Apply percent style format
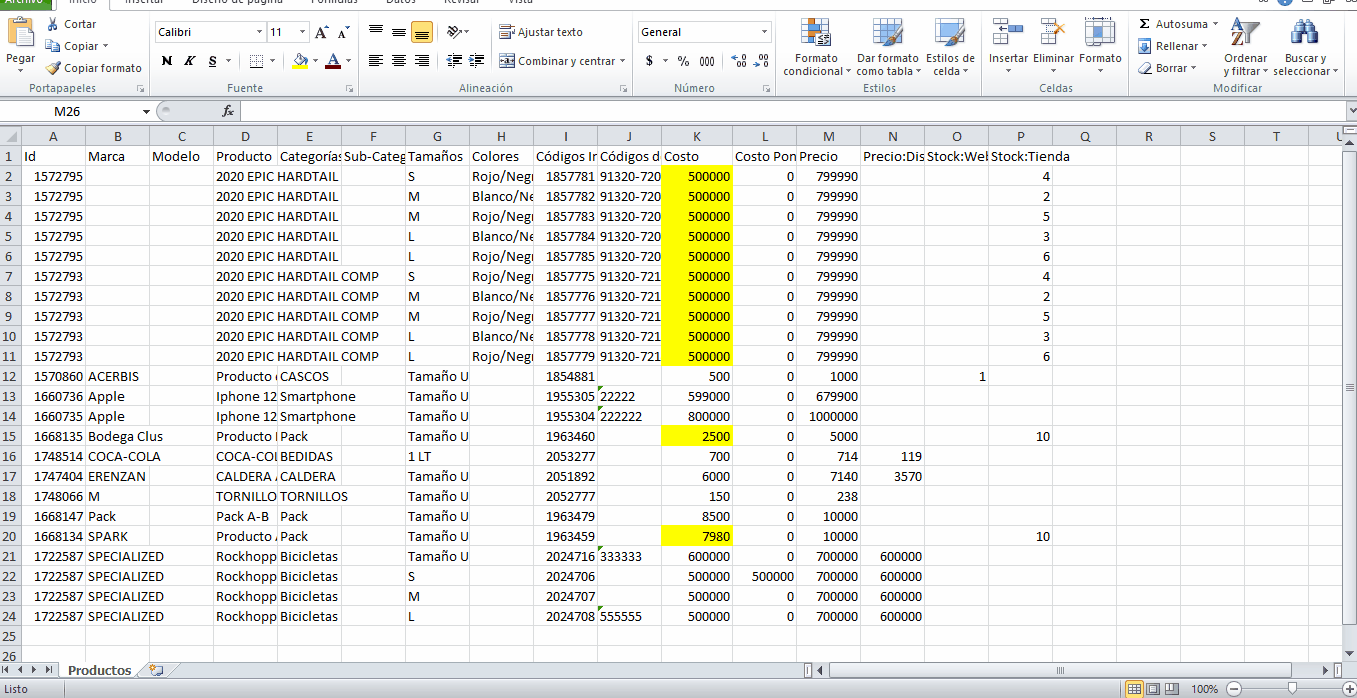The height and width of the screenshot is (698, 1357). pos(683,61)
